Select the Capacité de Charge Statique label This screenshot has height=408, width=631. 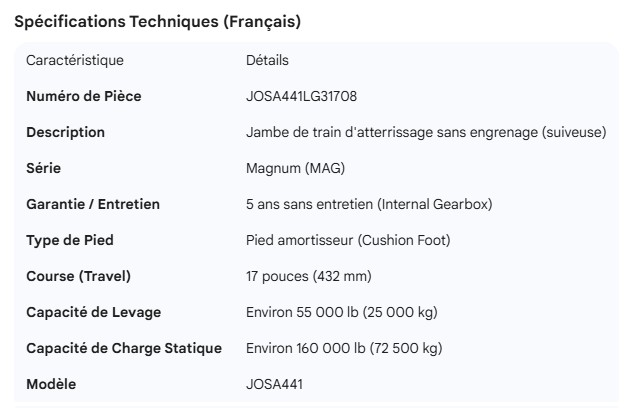click(x=124, y=348)
